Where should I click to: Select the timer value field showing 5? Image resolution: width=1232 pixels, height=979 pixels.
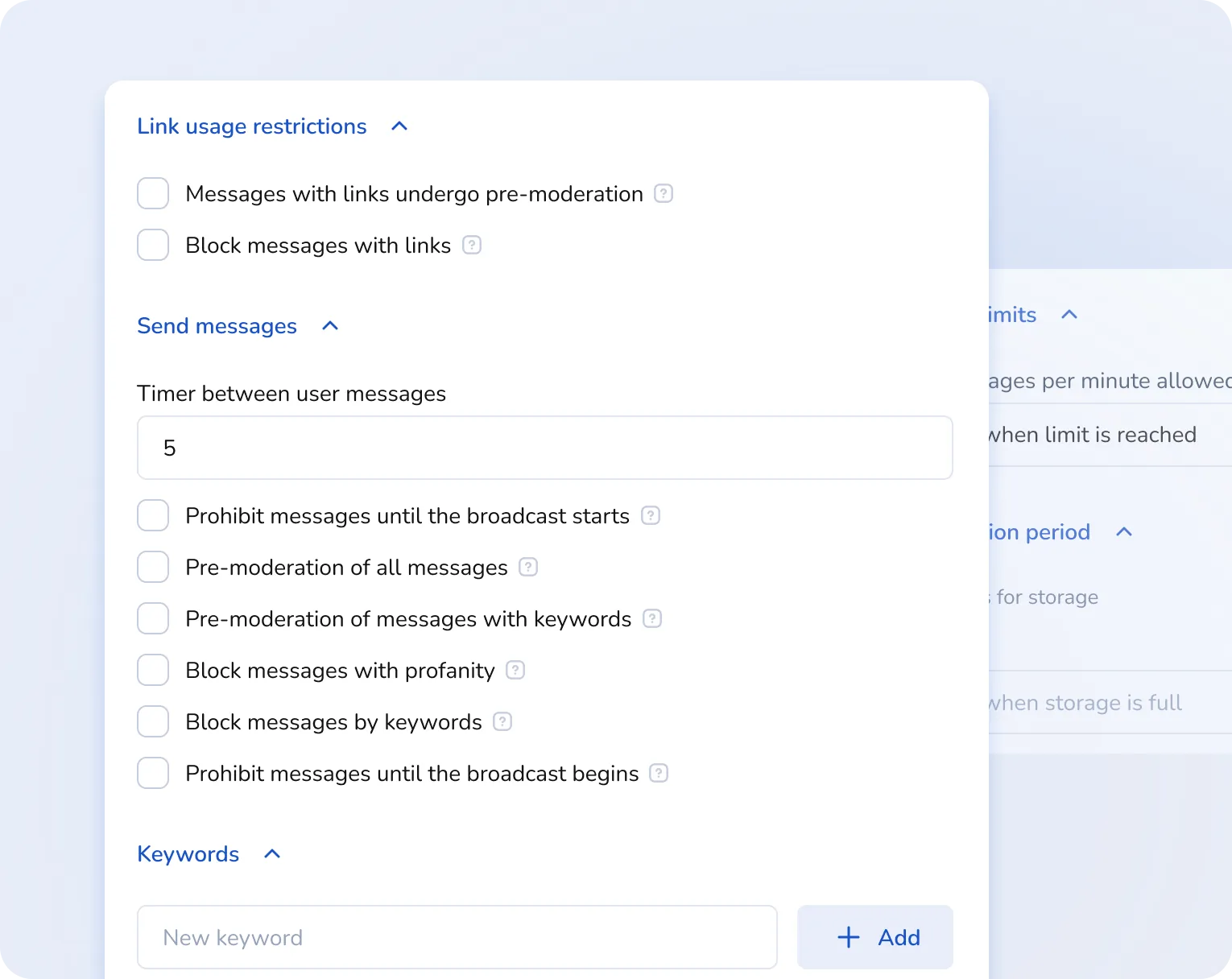point(544,448)
